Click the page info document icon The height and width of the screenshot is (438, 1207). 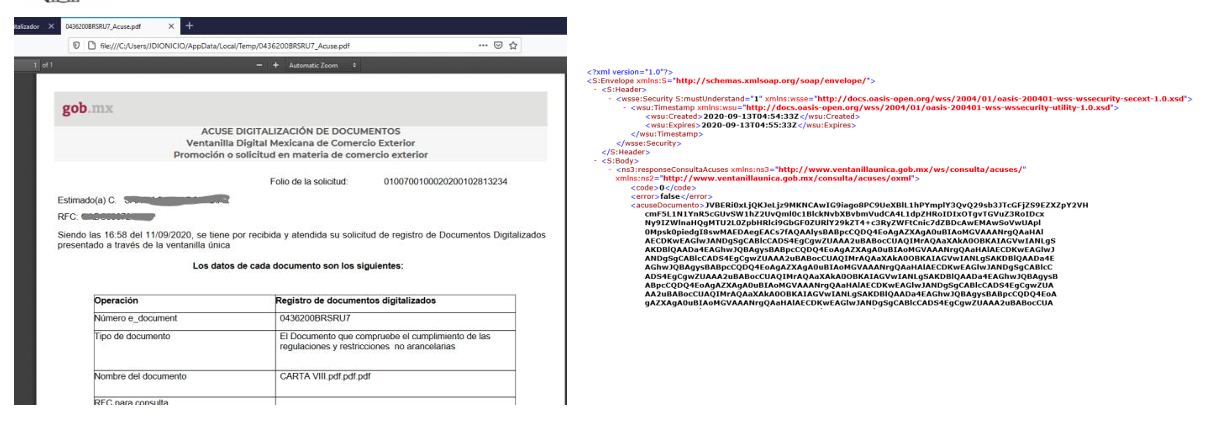point(92,45)
